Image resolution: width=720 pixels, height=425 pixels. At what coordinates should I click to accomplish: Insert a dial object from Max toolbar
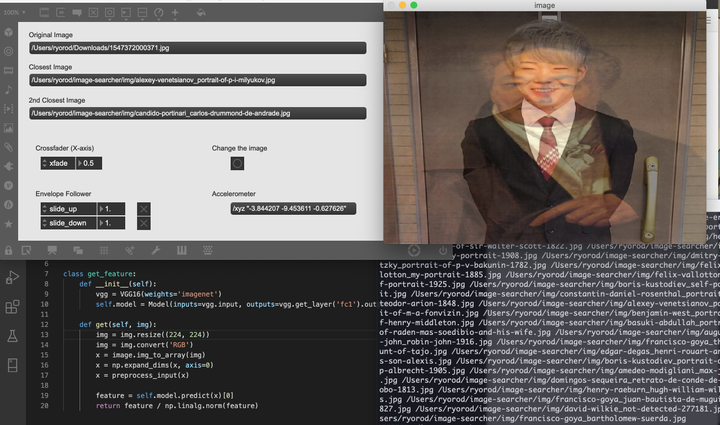click(x=159, y=12)
